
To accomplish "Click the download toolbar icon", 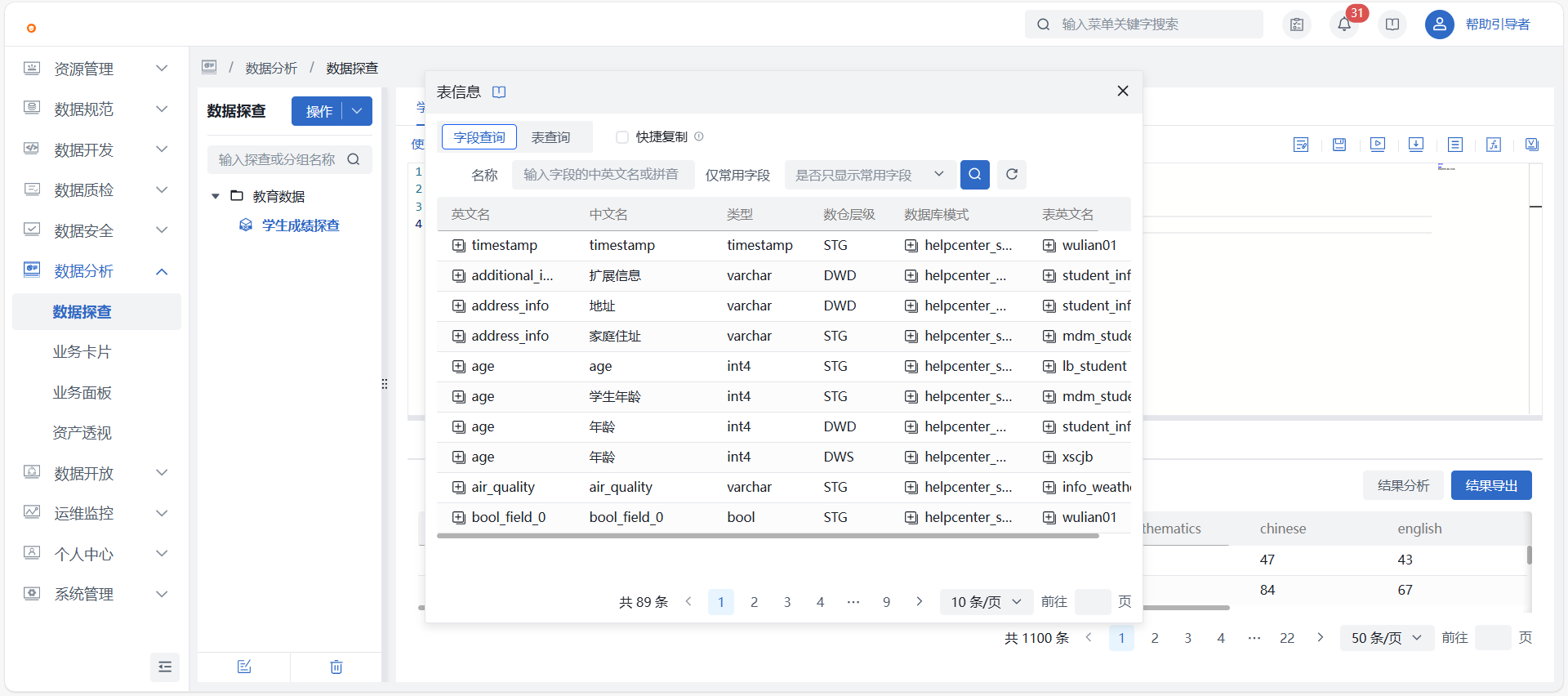I will [x=1416, y=145].
